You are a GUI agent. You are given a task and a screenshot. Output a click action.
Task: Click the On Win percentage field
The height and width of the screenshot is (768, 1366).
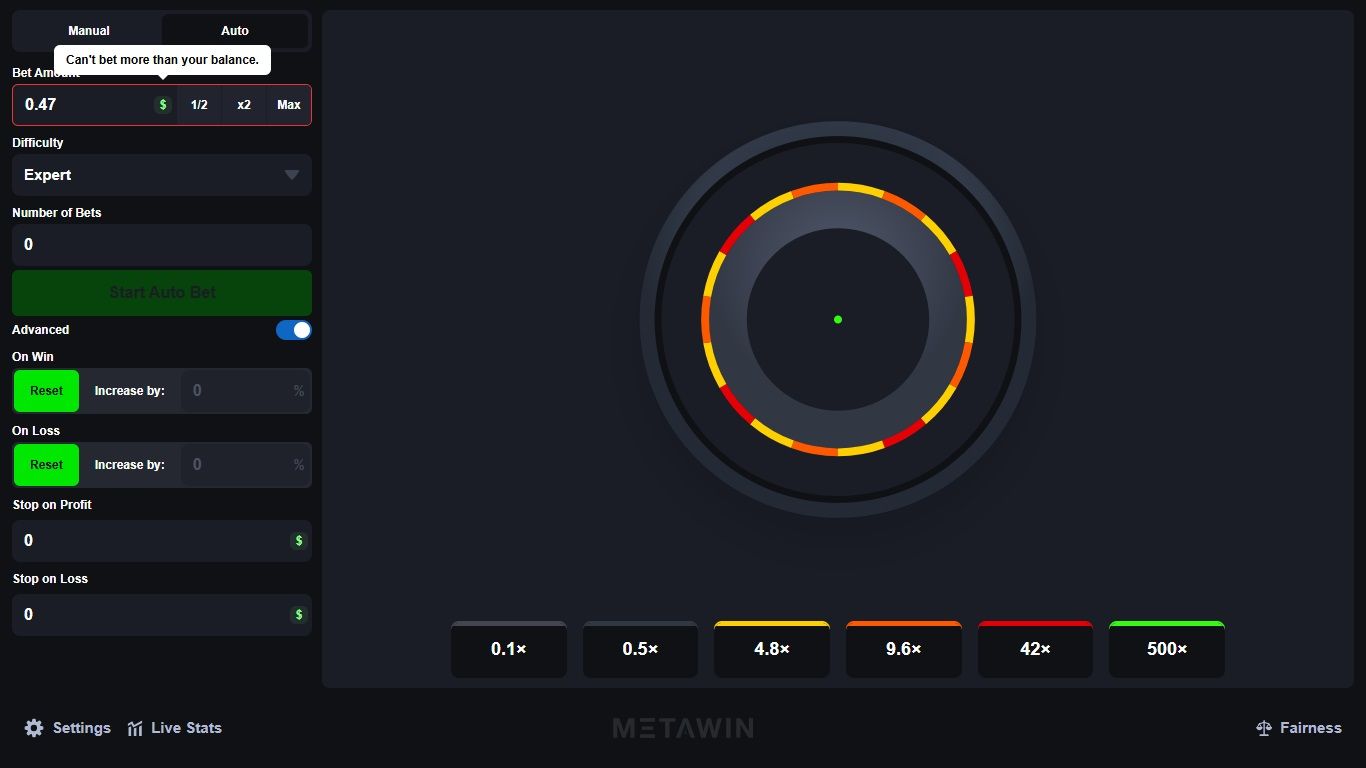click(x=245, y=391)
